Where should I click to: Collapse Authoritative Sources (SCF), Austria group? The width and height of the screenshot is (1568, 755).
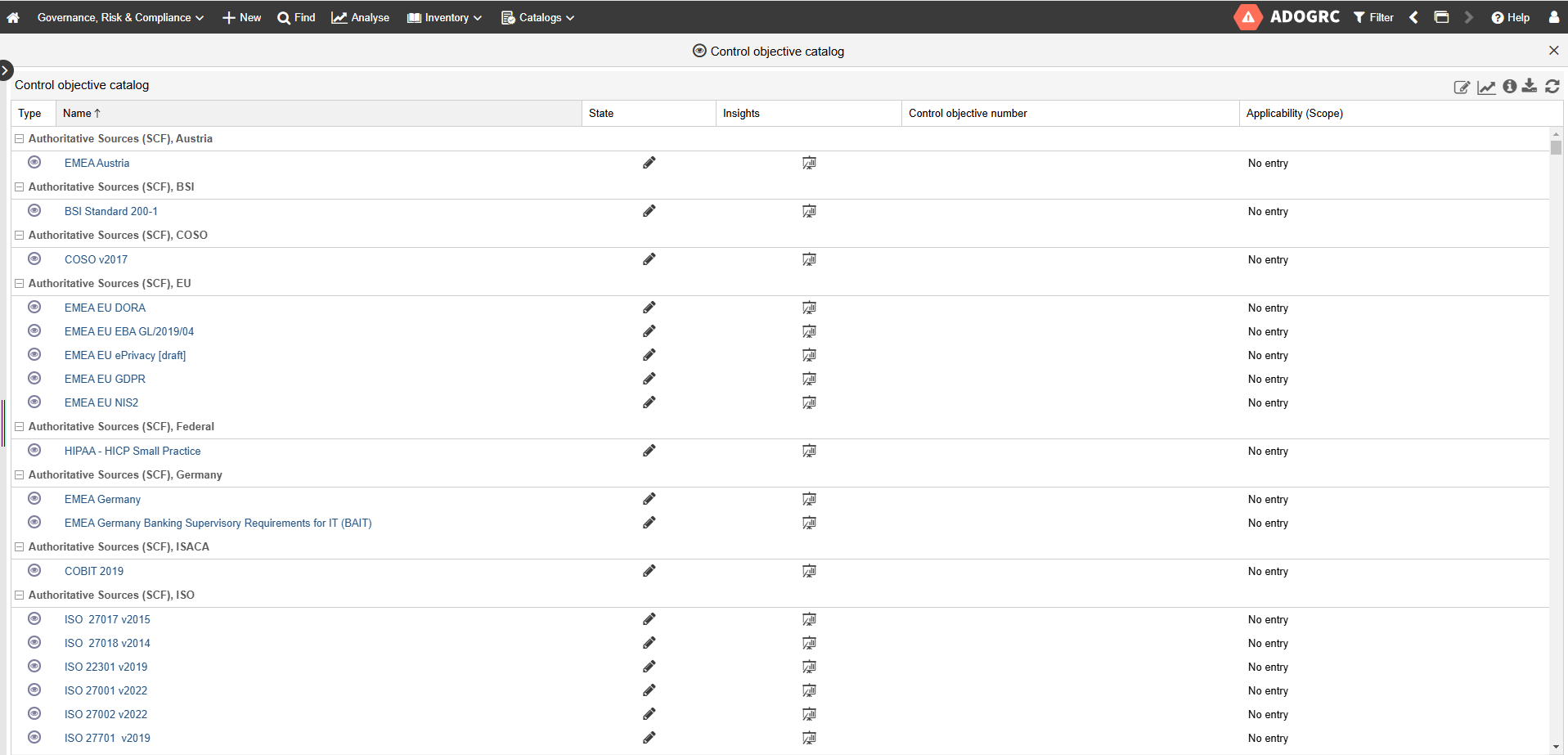click(19, 139)
